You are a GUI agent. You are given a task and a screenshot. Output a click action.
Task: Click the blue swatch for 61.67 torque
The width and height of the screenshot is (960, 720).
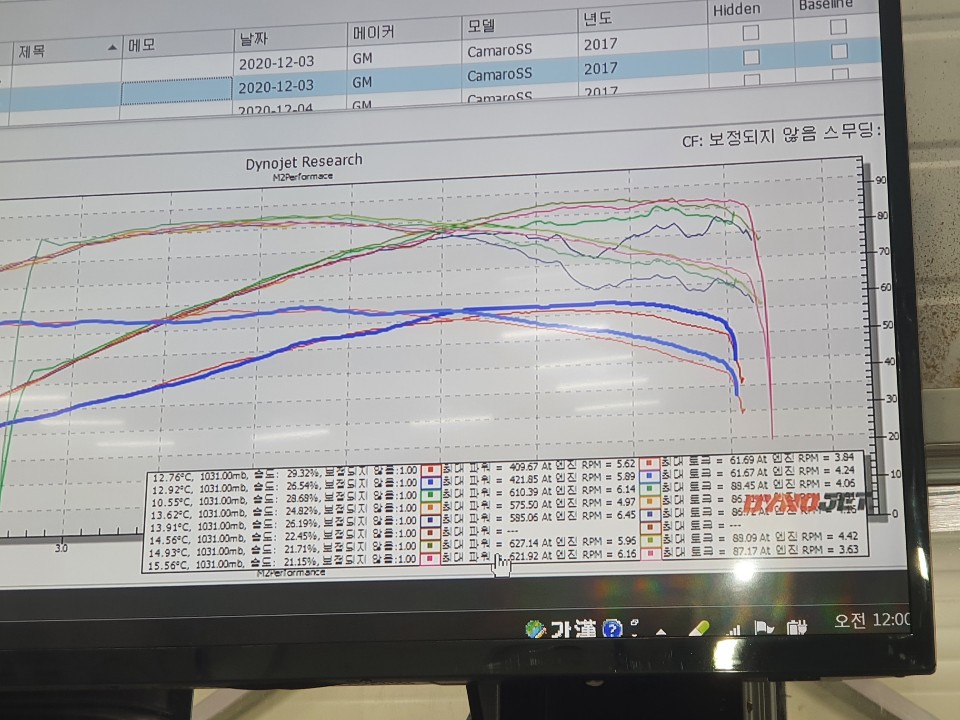(650, 476)
